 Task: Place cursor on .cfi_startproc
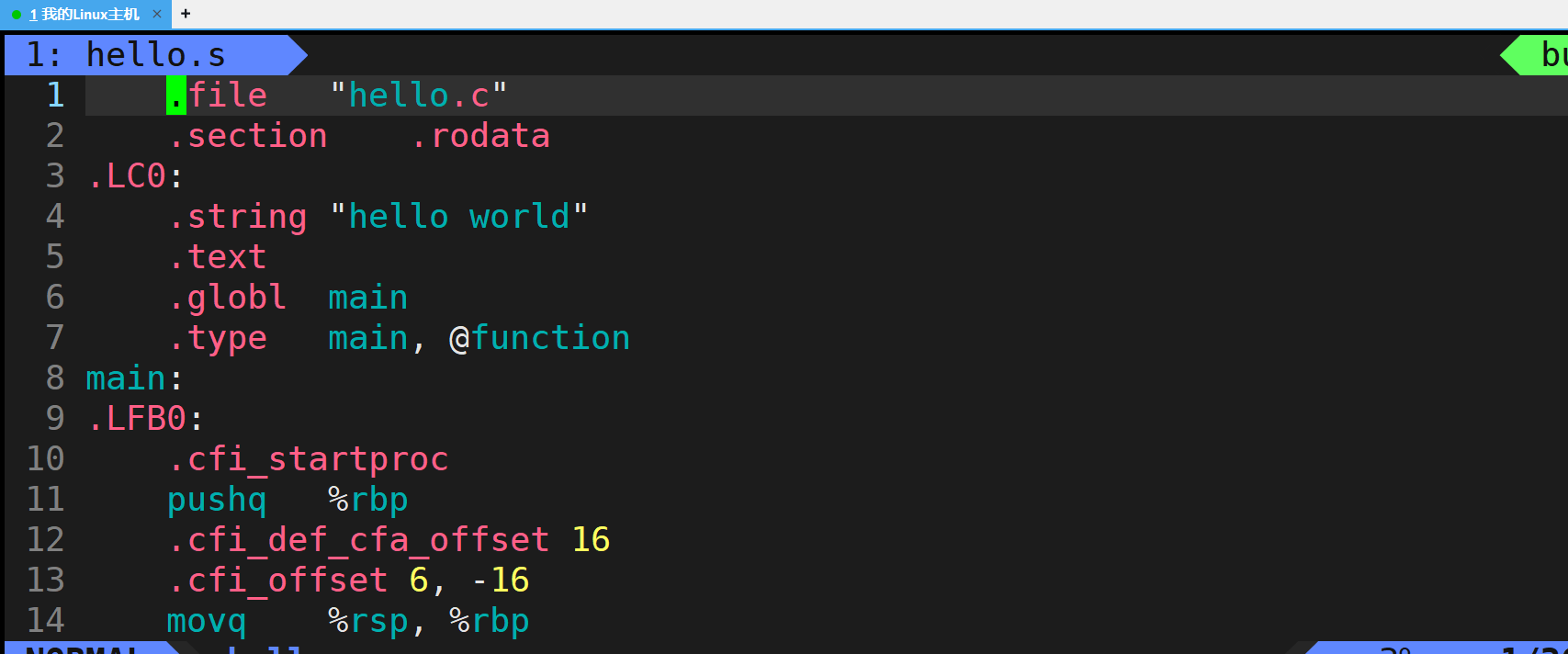pos(308,459)
